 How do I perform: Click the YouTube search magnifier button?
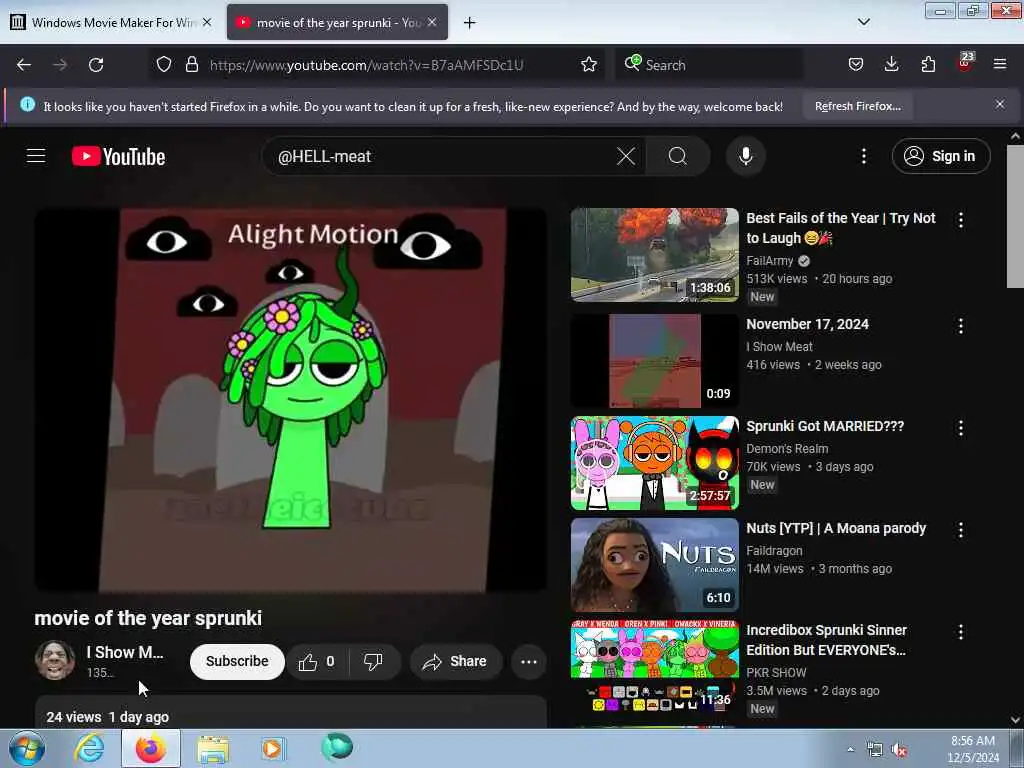[678, 156]
